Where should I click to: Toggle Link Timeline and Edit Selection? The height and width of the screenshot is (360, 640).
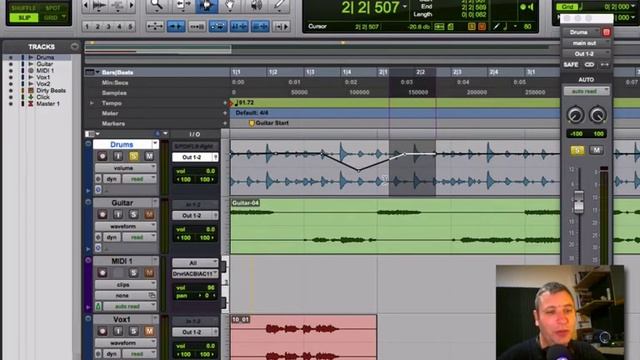tap(239, 27)
